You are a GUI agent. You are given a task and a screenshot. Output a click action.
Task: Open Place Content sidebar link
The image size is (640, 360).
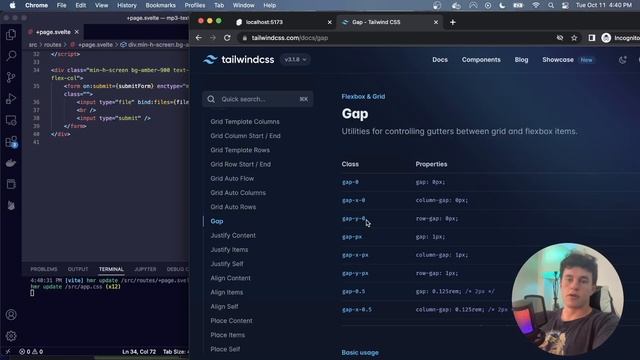pos(231,321)
